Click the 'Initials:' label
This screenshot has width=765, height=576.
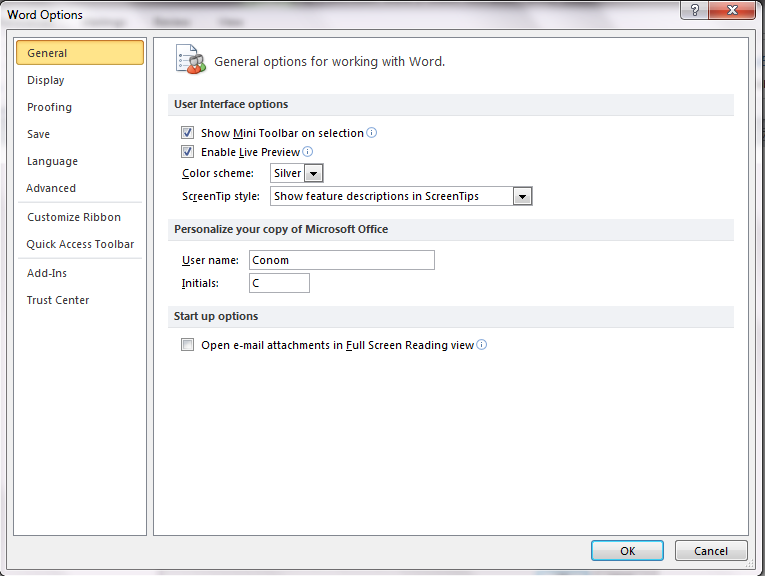pos(200,283)
